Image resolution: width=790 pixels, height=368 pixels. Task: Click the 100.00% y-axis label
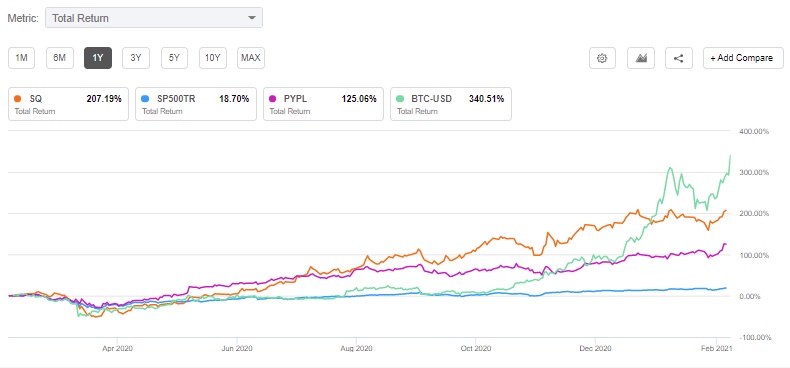tap(754, 255)
